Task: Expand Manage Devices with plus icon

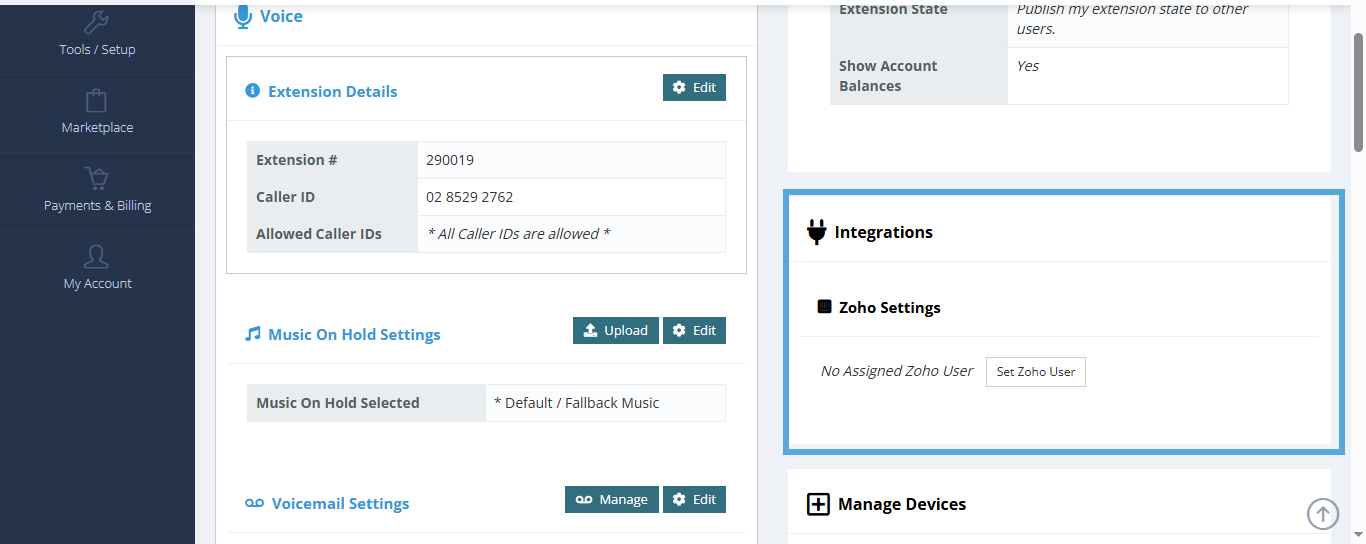Action: coord(818,504)
